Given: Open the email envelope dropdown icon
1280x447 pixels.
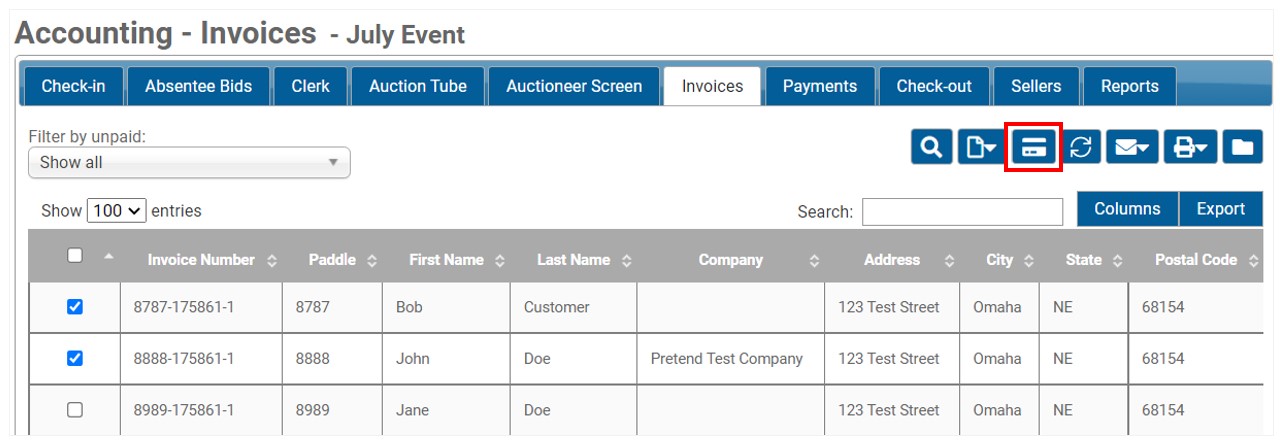Looking at the screenshot, I should pyautogui.click(x=1132, y=147).
